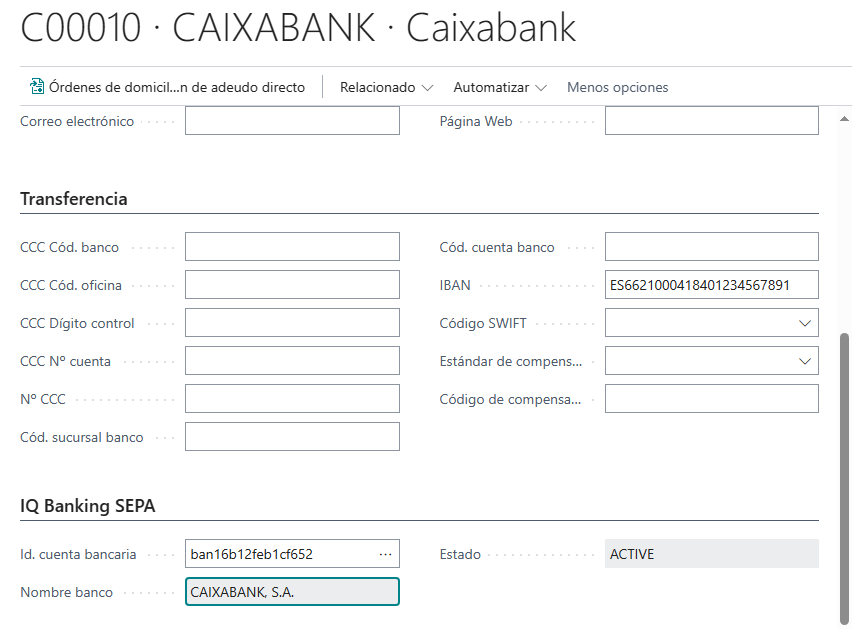The width and height of the screenshot is (864, 629).
Task: Click the Página Web input field
Action: pyautogui.click(x=711, y=120)
